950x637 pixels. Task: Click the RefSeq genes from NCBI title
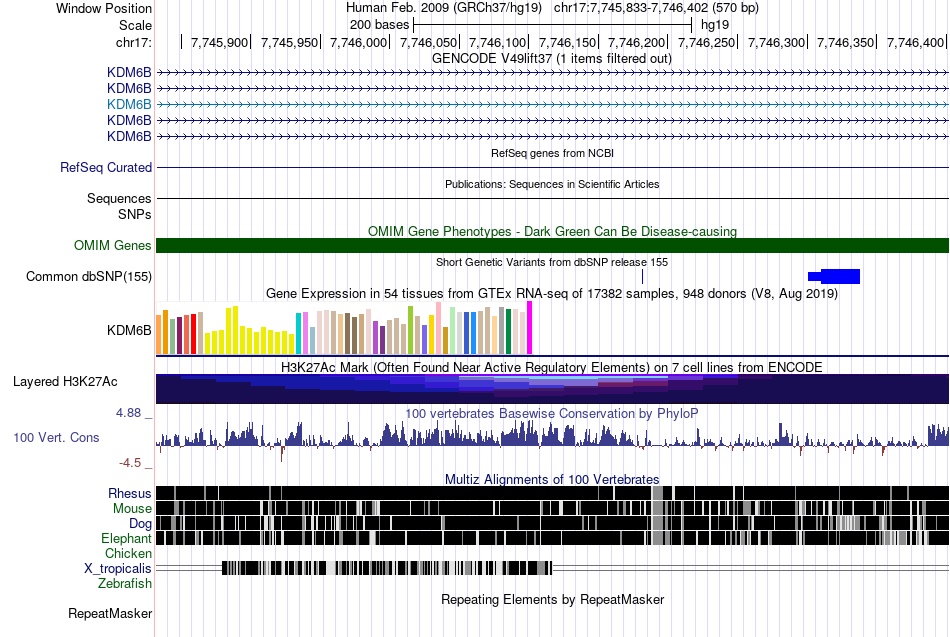pos(553,153)
